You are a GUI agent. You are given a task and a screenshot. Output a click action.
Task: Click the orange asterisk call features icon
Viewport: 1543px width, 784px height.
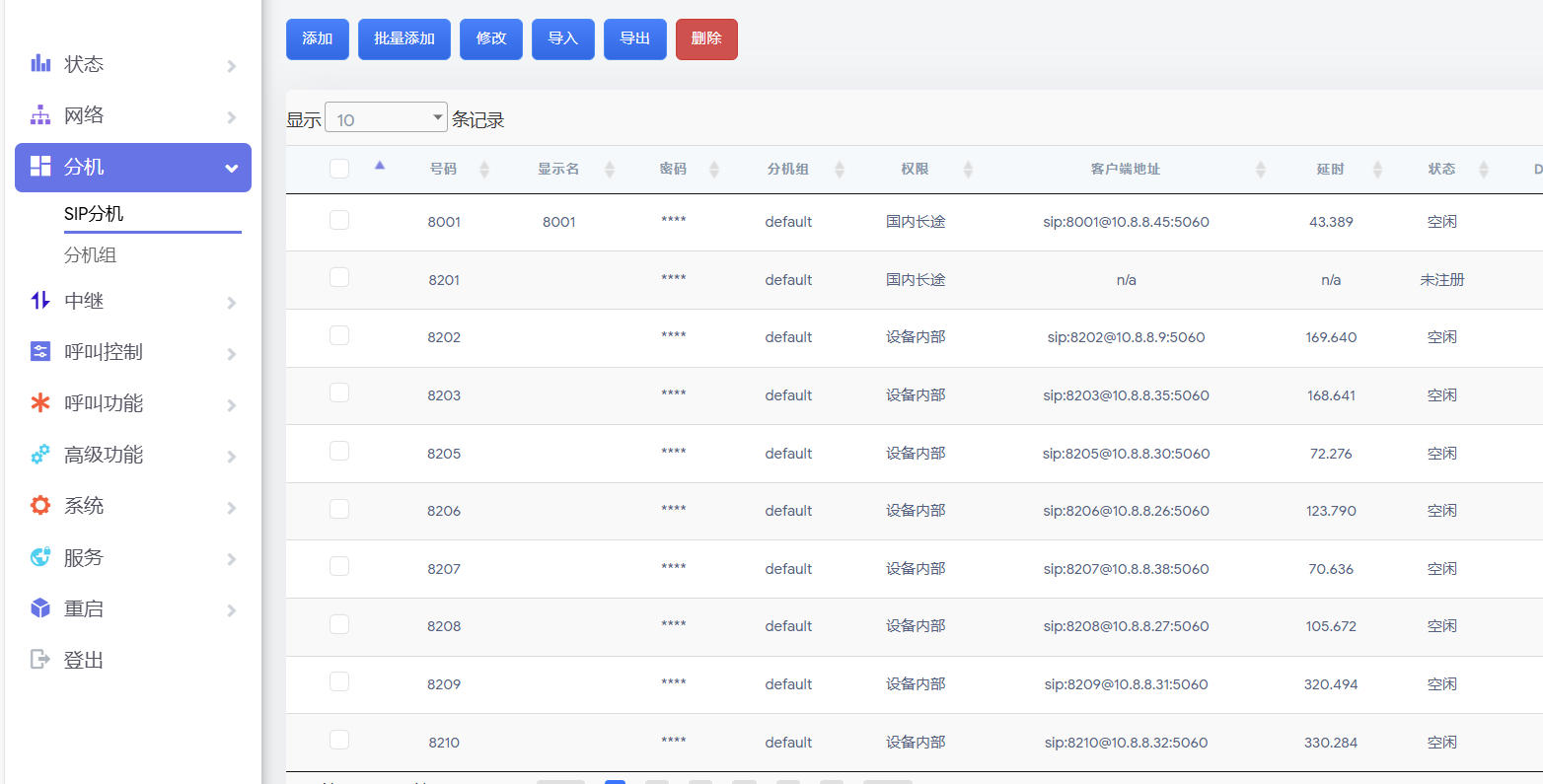40,403
